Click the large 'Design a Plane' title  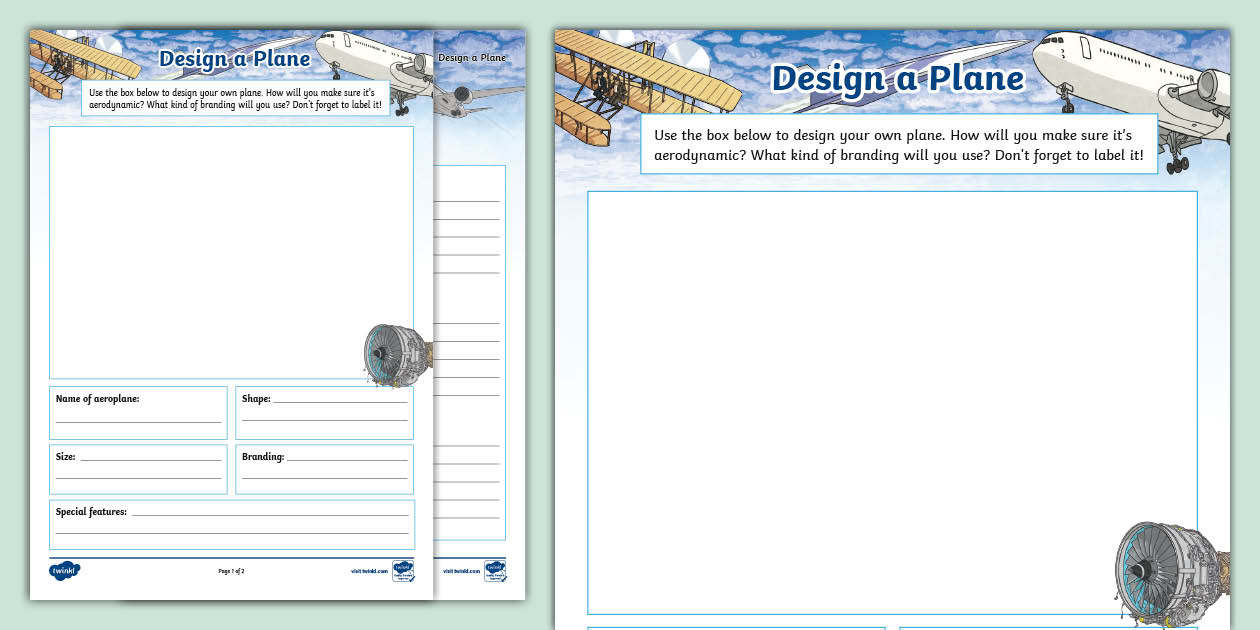point(897,78)
